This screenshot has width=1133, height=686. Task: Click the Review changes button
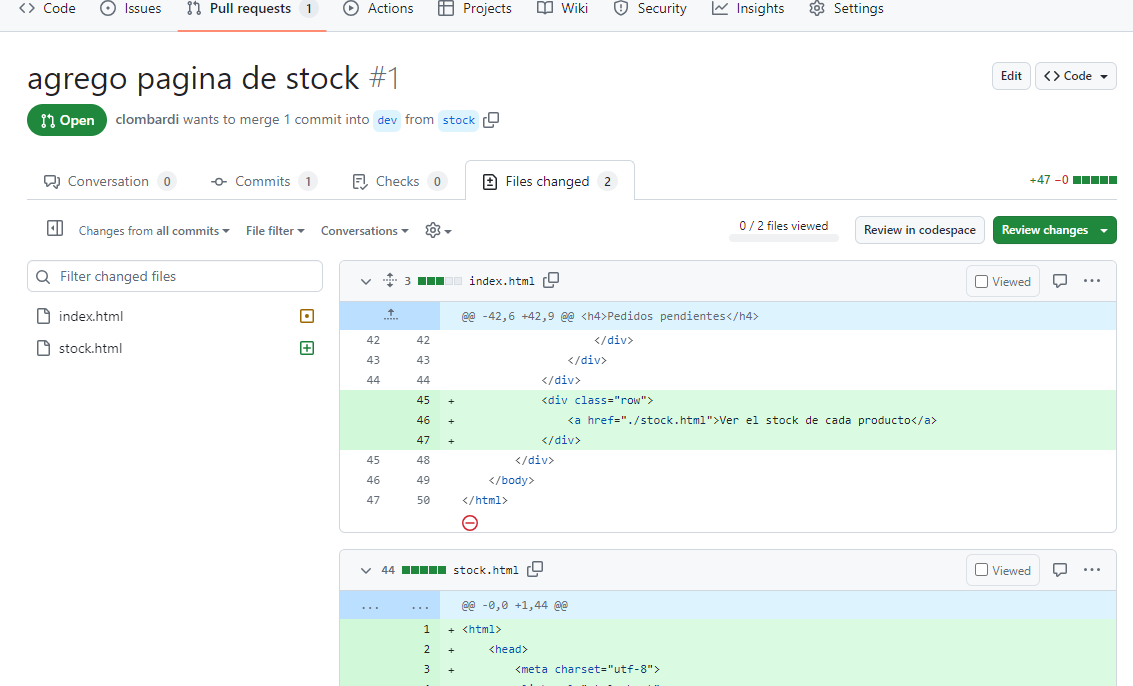click(1045, 230)
